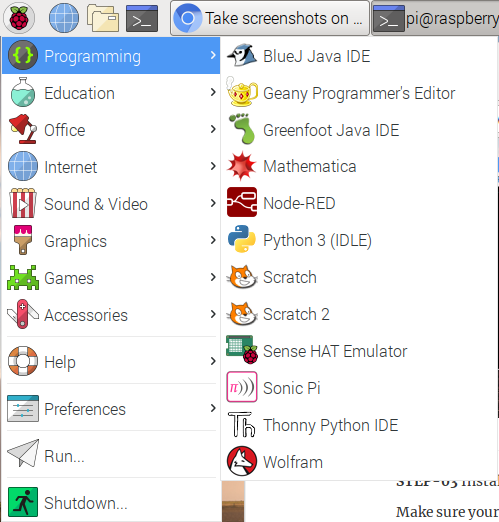Click the Geany teapot lamp icon
Screen dimensions: 499x522
tap(242, 92)
